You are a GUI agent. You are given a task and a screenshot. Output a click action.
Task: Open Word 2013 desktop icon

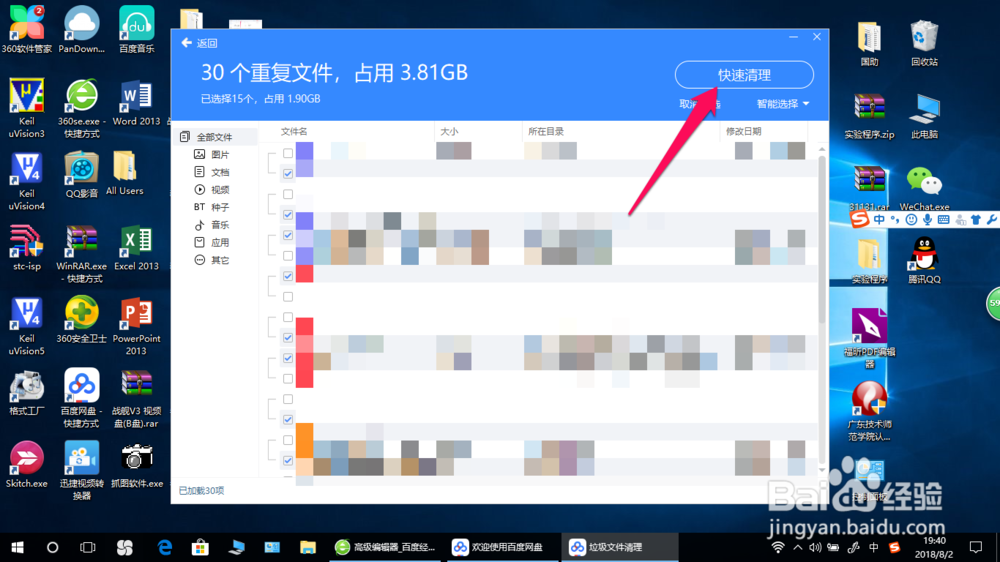pos(136,103)
